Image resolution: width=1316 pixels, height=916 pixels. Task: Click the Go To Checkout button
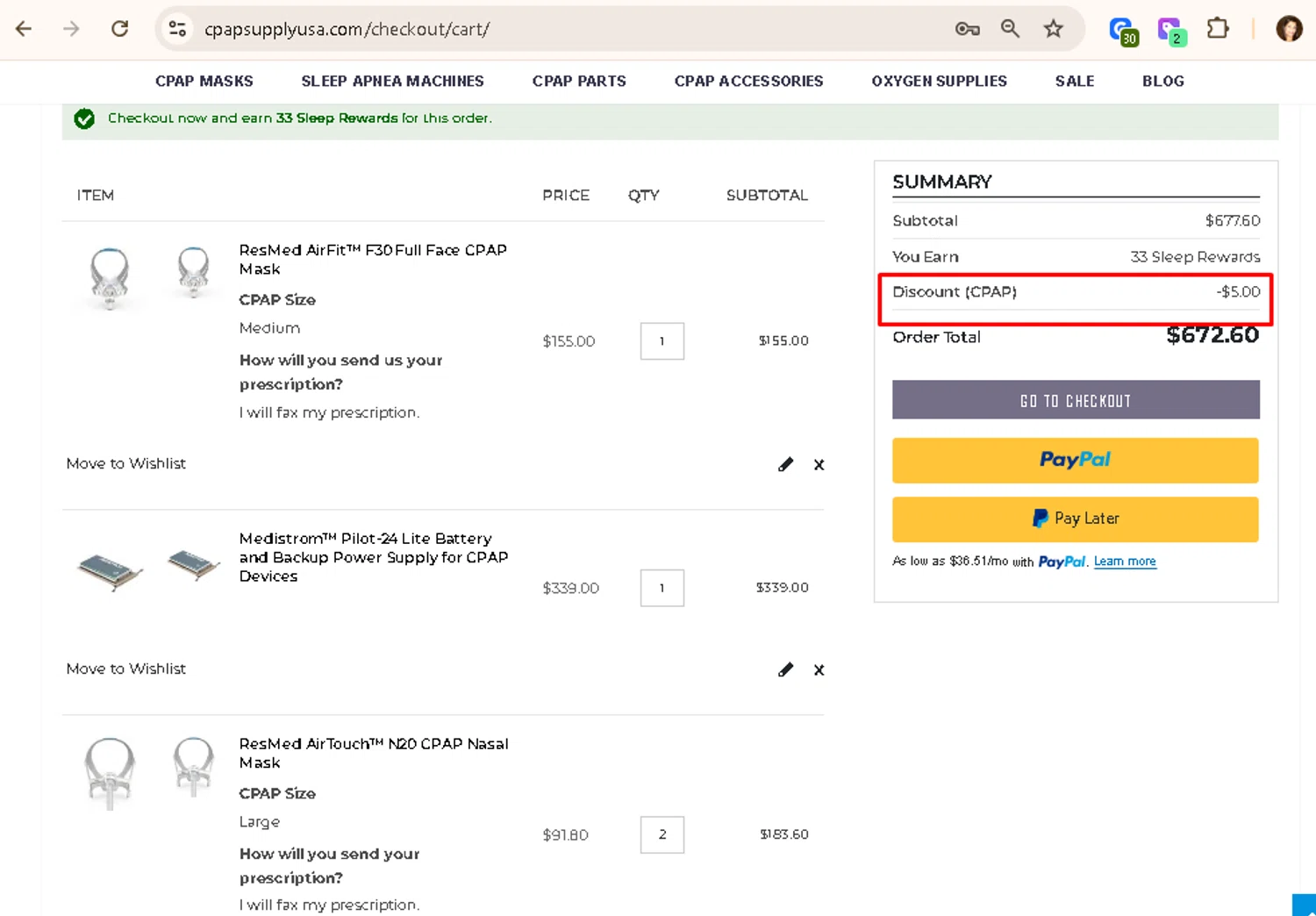pyautogui.click(x=1076, y=400)
